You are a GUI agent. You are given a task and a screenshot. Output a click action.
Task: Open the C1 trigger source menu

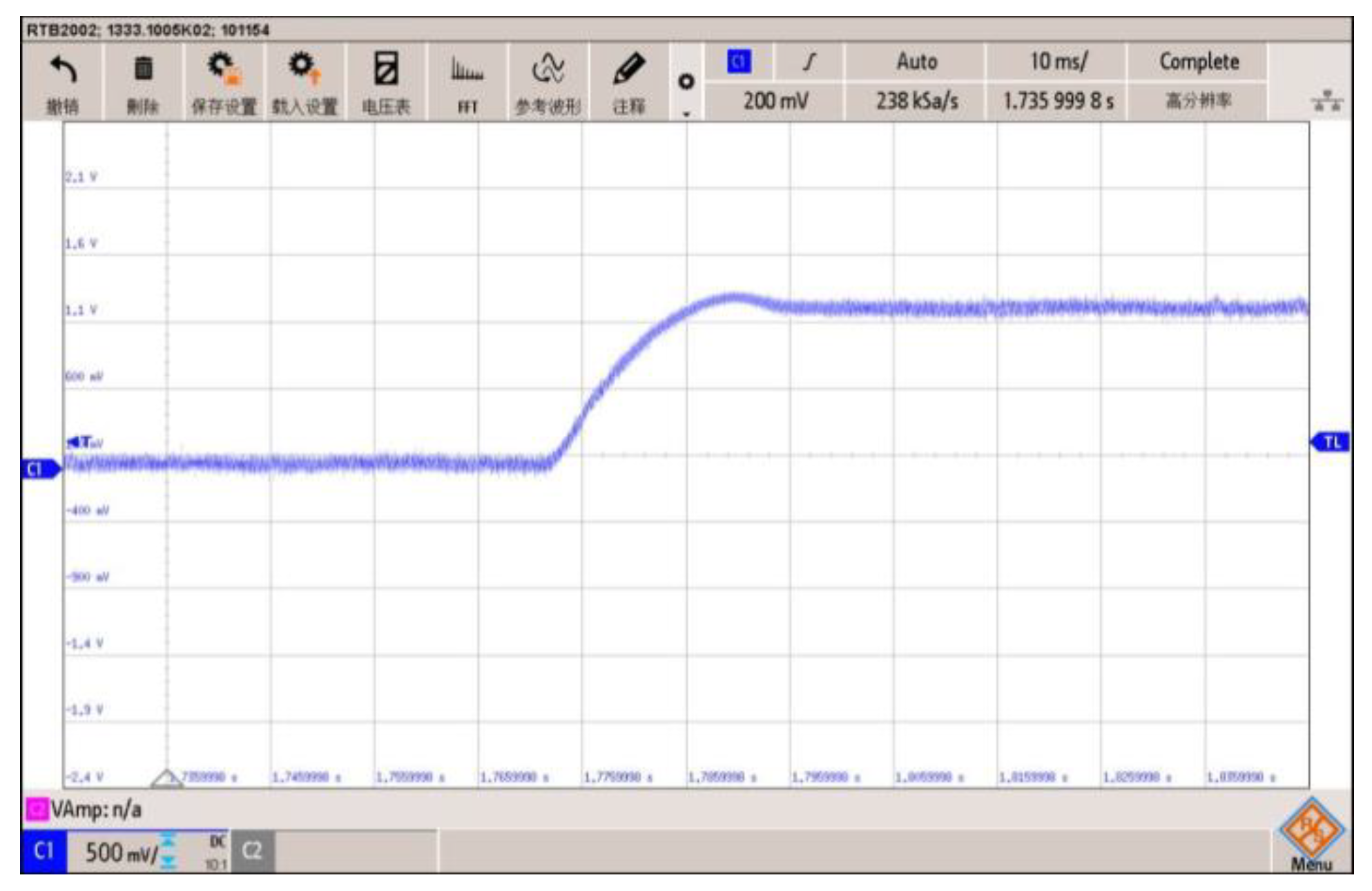(x=739, y=62)
